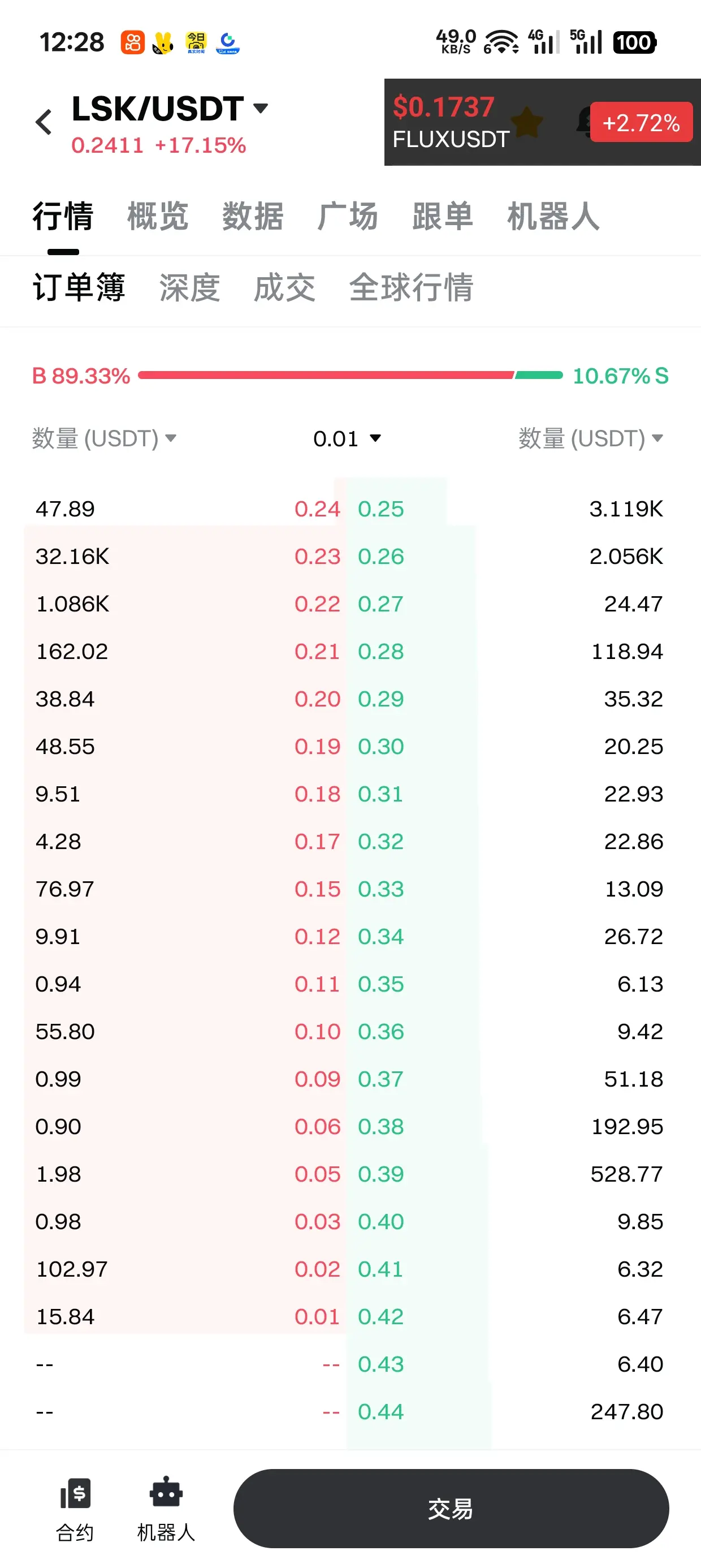Viewport: 701px width, 1568px height.
Task: Switch to the 概览 tab
Action: tap(158, 216)
